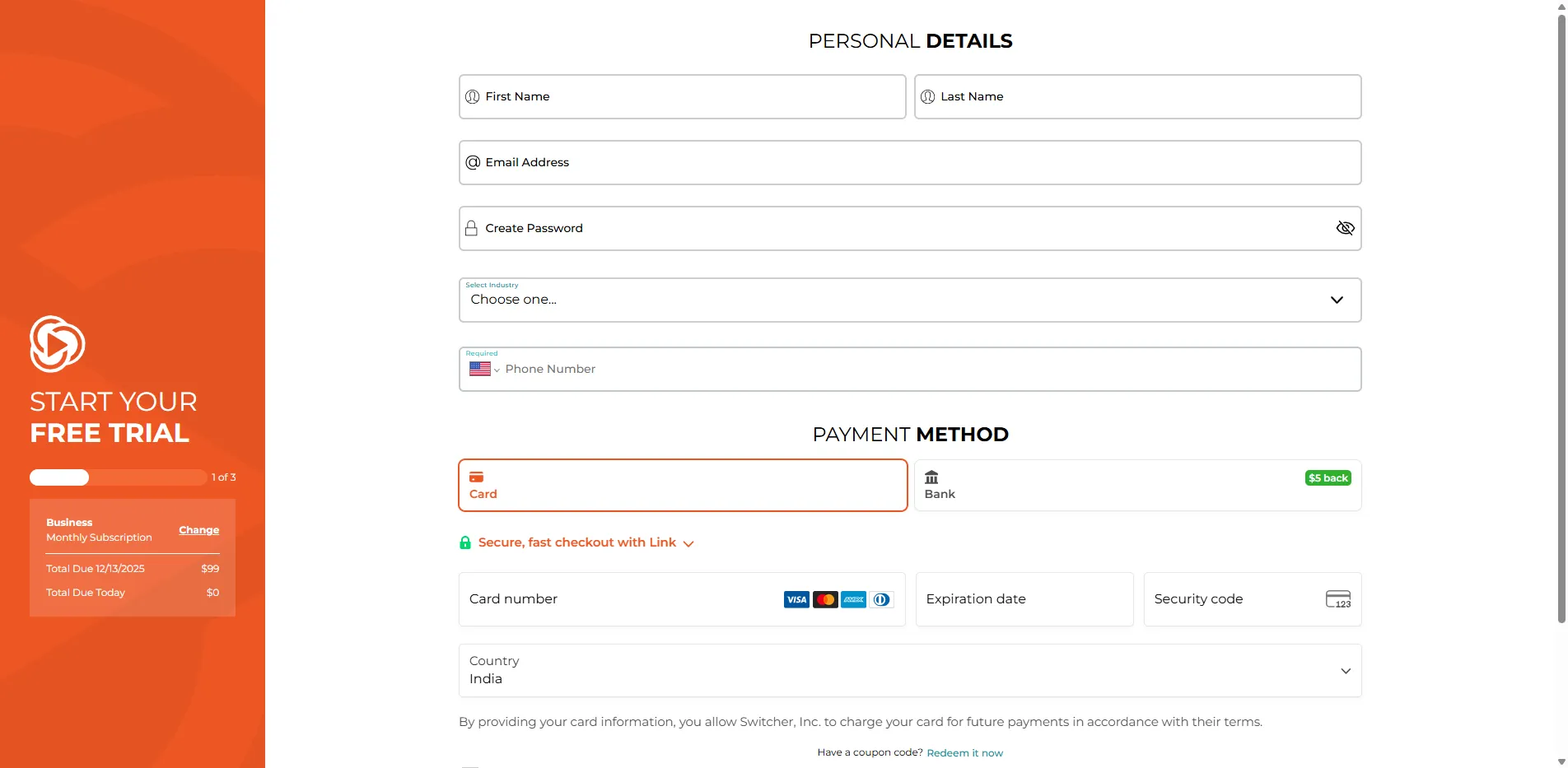Click the security code CVC icon

tap(1338, 599)
